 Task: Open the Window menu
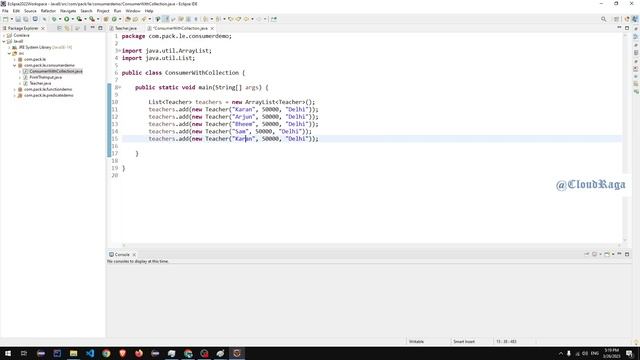(x=133, y=11)
